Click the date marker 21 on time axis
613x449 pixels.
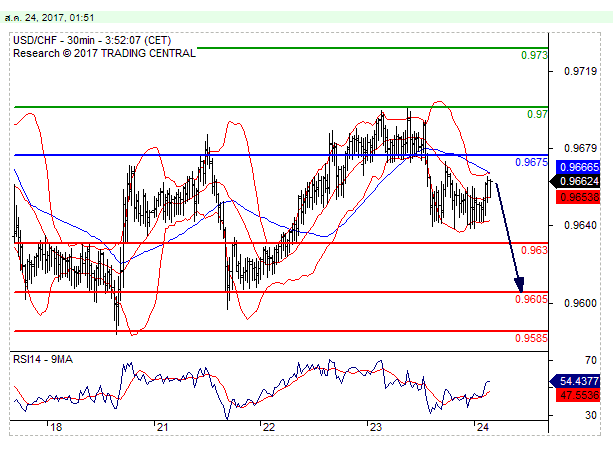coord(162,427)
